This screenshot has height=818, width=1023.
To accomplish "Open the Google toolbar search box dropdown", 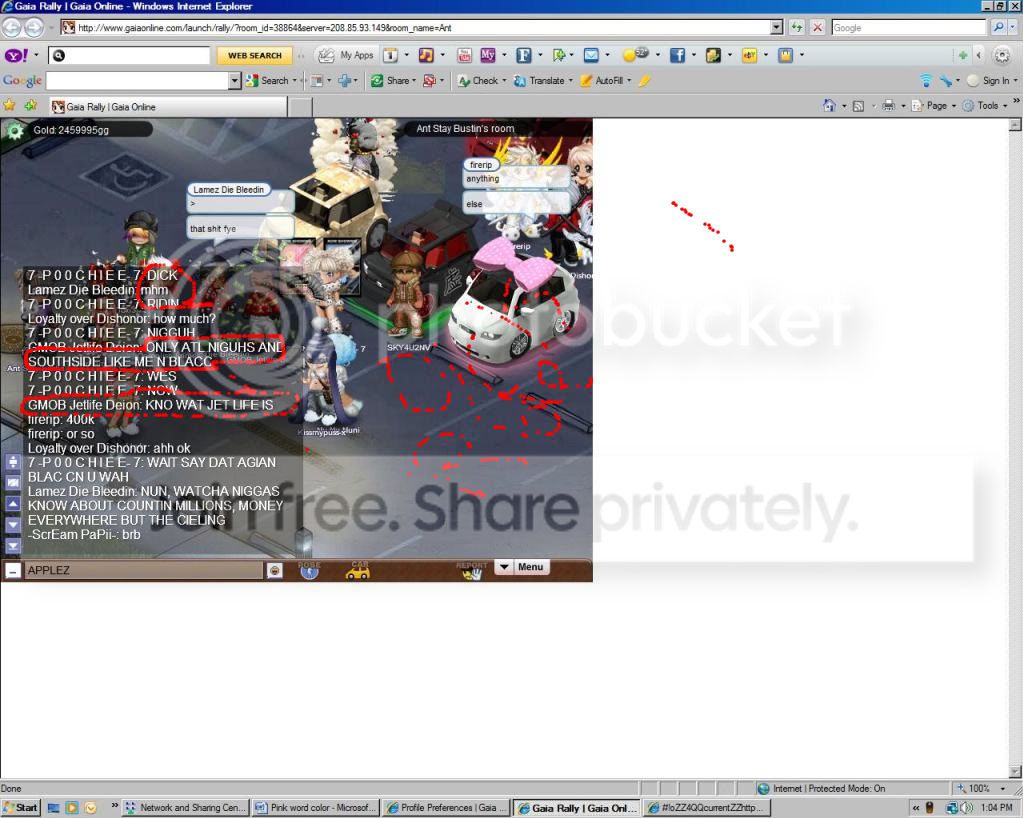I will click(235, 81).
